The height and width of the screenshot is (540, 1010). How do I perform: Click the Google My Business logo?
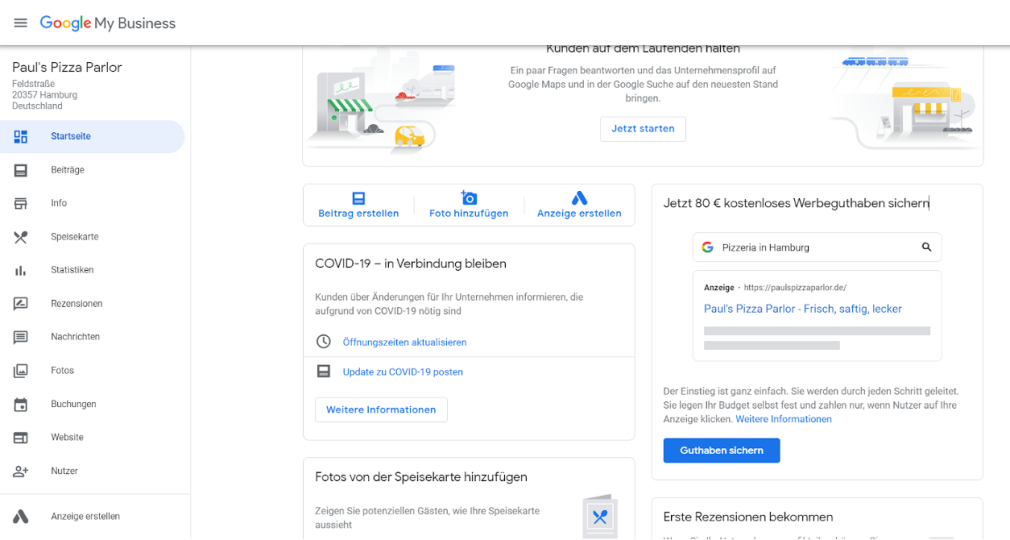point(108,23)
